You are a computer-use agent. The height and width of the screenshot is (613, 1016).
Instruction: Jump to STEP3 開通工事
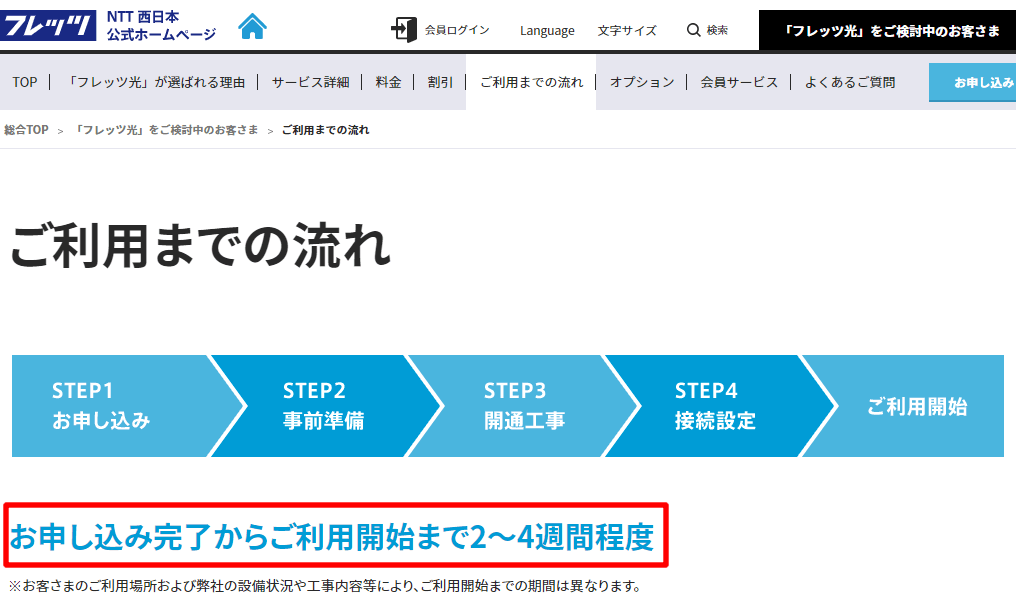[524, 406]
